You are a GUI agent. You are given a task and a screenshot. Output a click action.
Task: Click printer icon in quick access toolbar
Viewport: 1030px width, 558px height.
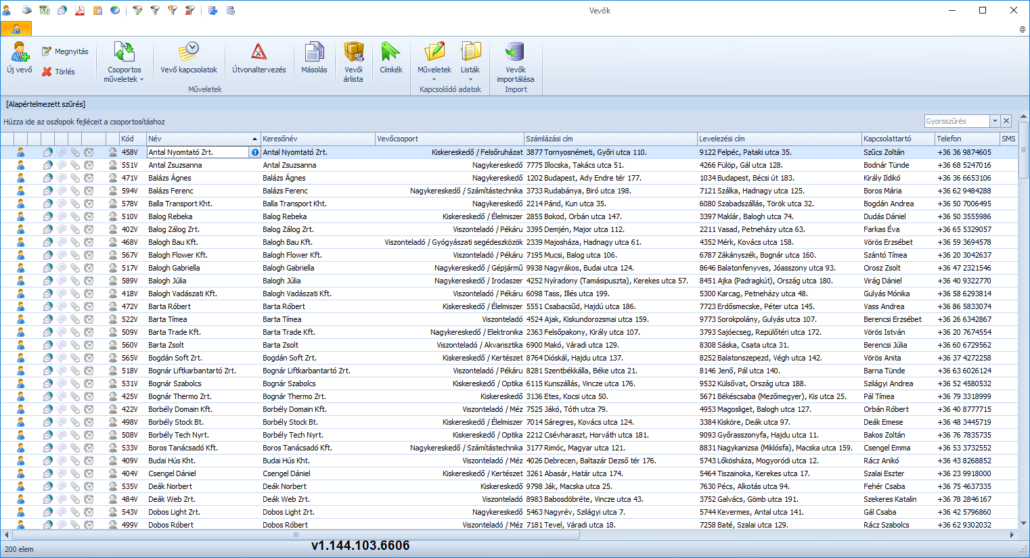tap(27, 11)
